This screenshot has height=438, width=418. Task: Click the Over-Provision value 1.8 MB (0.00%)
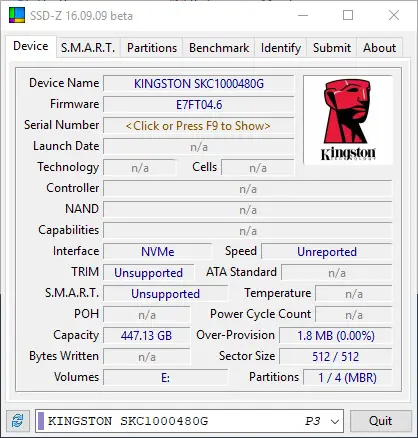point(336,336)
